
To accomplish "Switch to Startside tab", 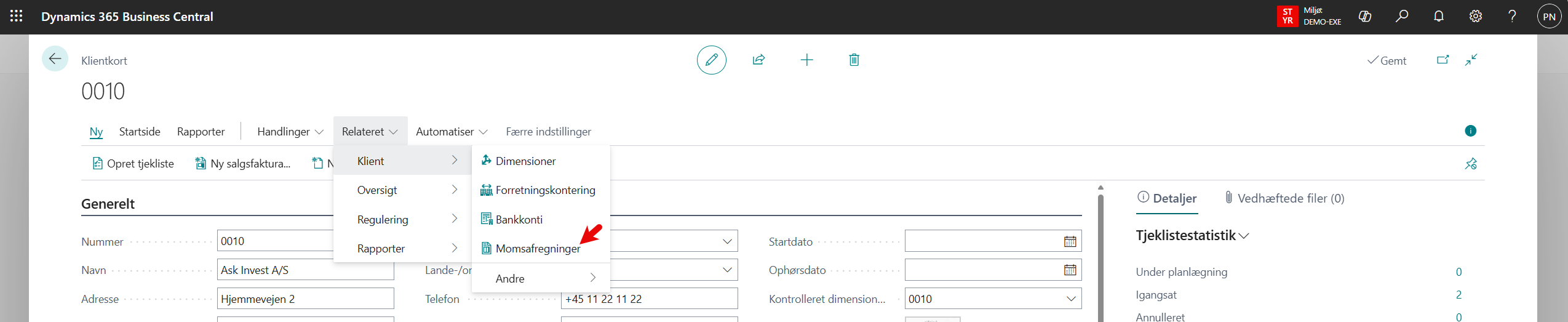I will [x=140, y=131].
